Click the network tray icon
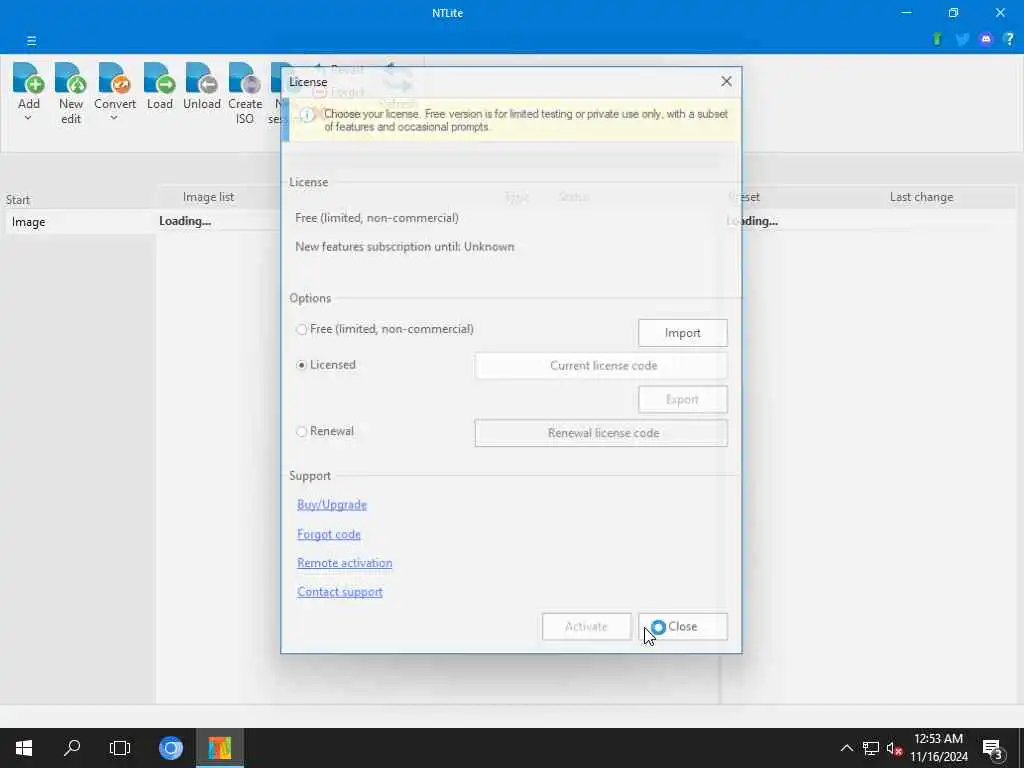 pyautogui.click(x=871, y=748)
